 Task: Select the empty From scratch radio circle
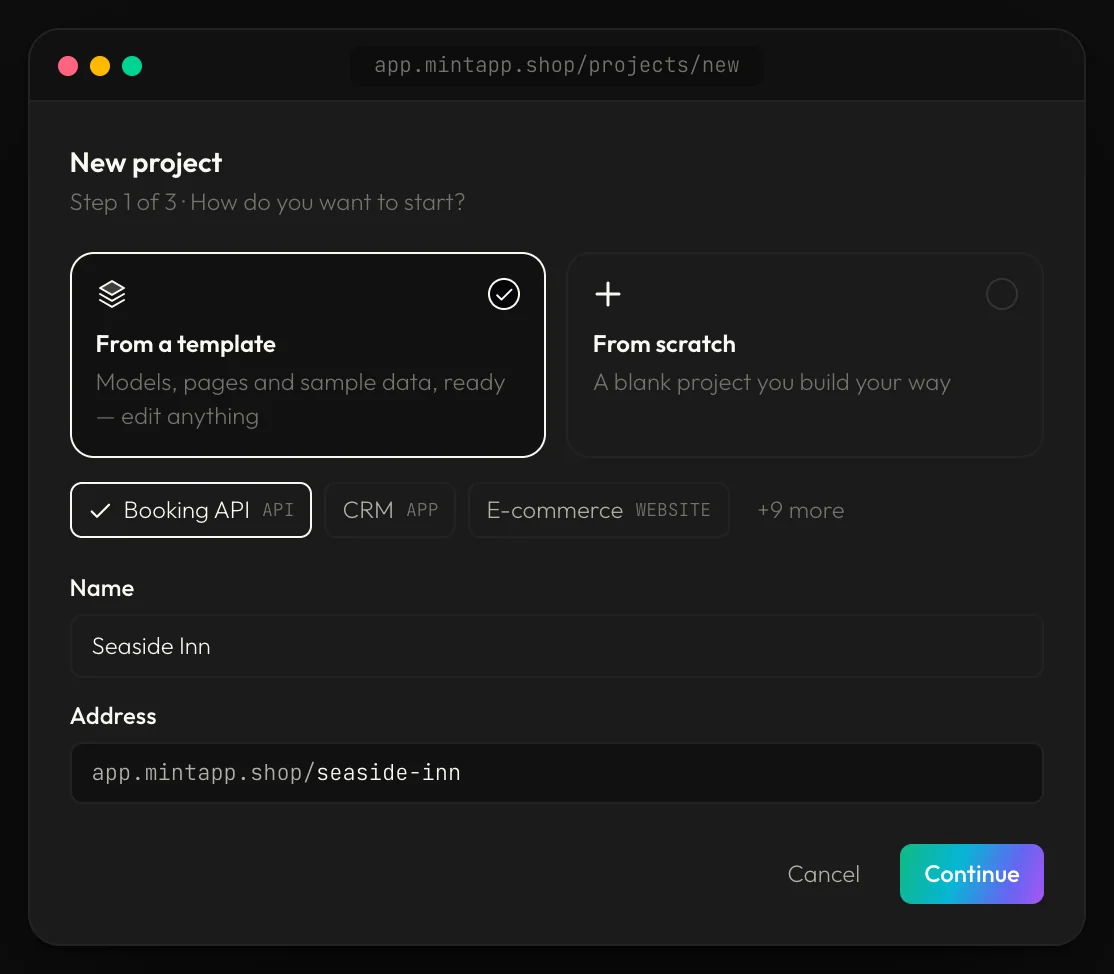coord(1002,294)
